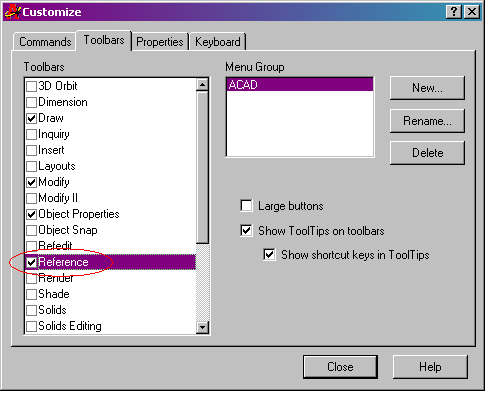Open the Properties tab
The width and height of the screenshot is (487, 393).
click(160, 42)
